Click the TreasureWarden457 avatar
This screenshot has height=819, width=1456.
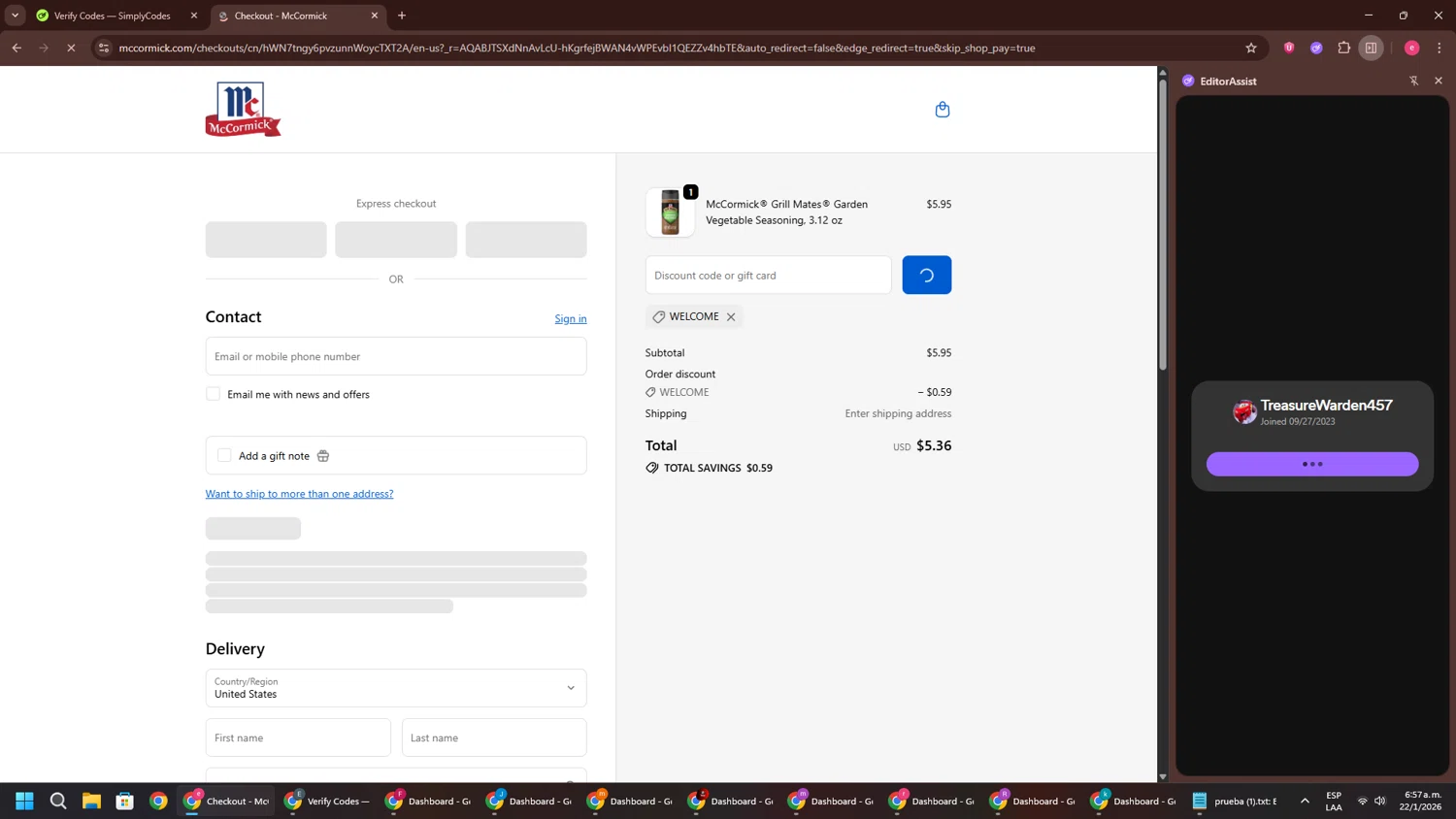tap(1244, 412)
